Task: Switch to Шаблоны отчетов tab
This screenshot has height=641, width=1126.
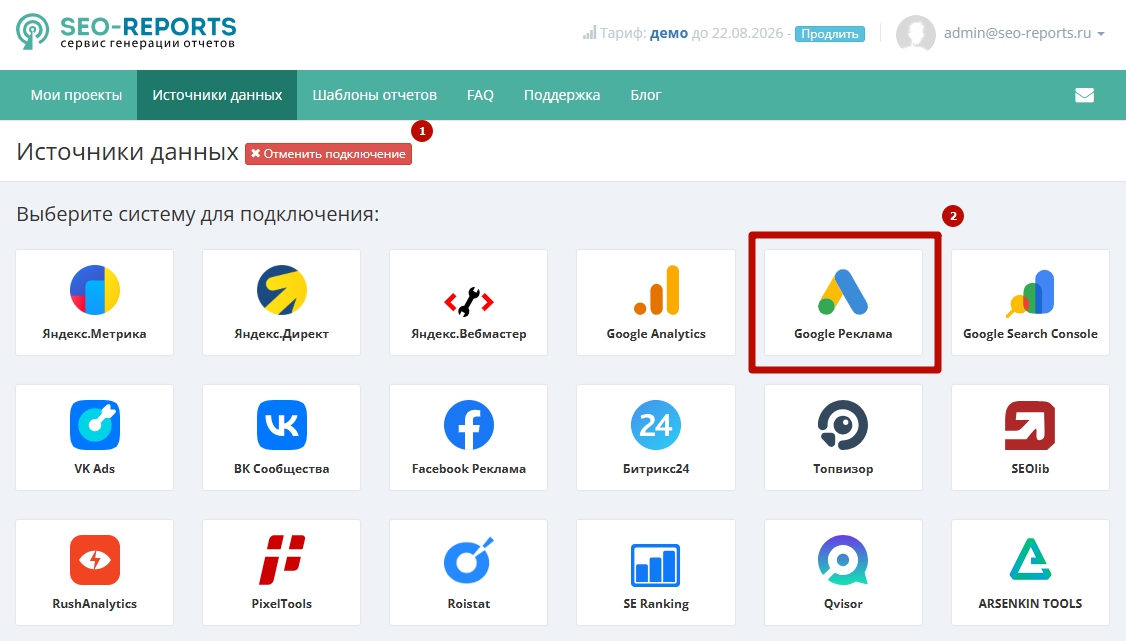Action: pos(374,95)
